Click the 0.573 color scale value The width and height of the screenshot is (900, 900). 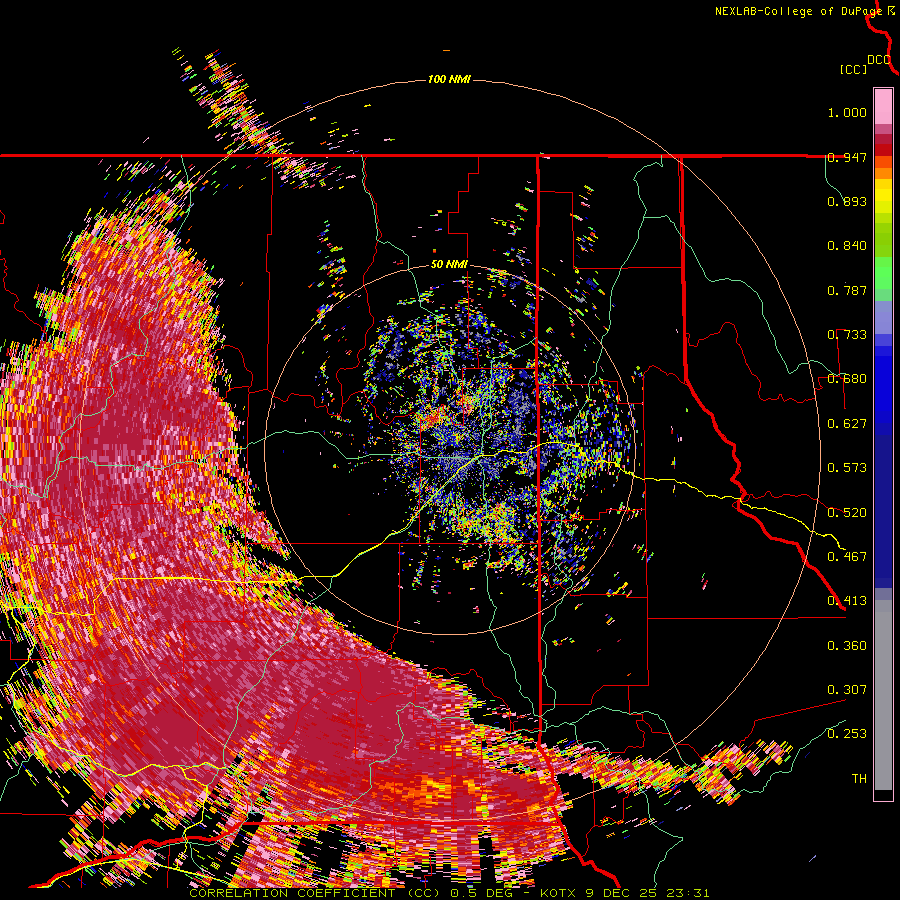pyautogui.click(x=847, y=468)
